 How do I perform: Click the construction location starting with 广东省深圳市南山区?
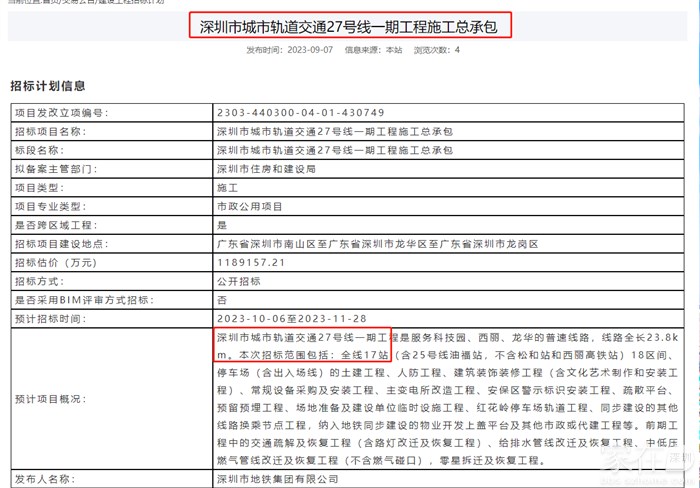pos(377,244)
